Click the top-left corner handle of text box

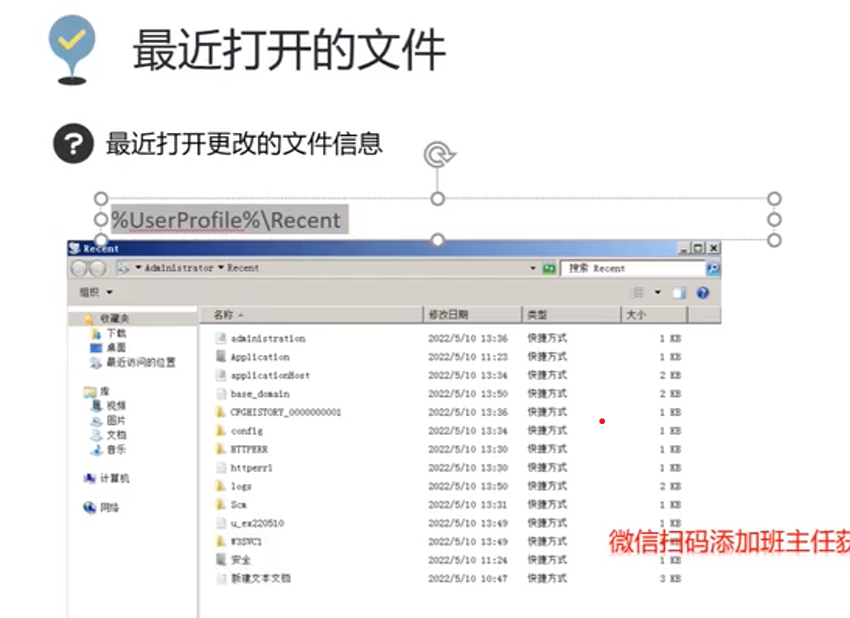pyautogui.click(x=101, y=199)
